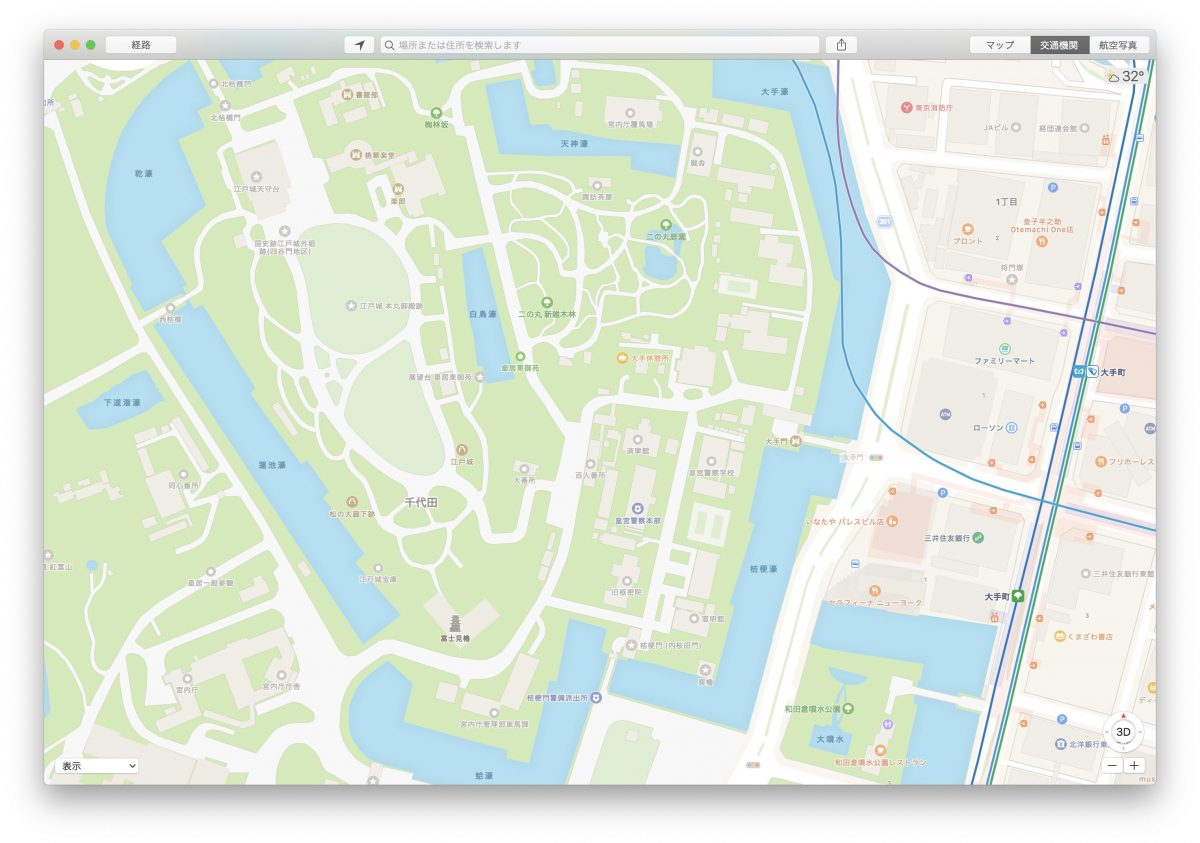Select the 三井住友銀行 bank icon
1200x843 pixels.
978,537
